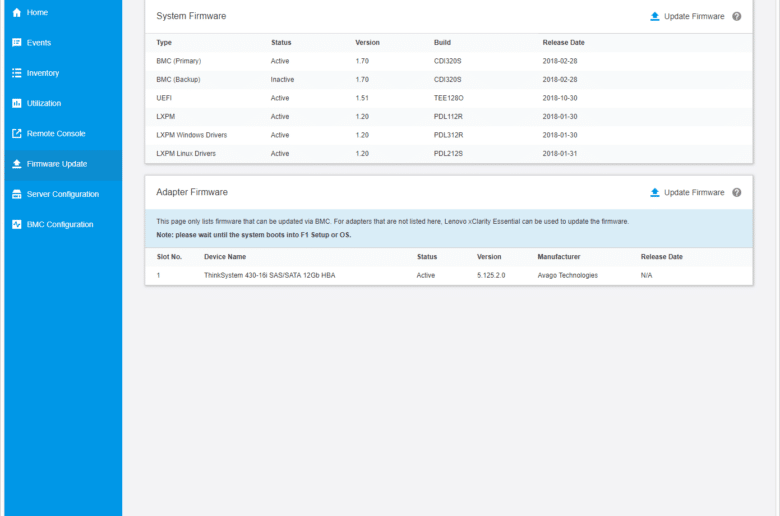Click Update Firmware in Adapter Firmware panel
780x516 pixels.
(x=694, y=193)
